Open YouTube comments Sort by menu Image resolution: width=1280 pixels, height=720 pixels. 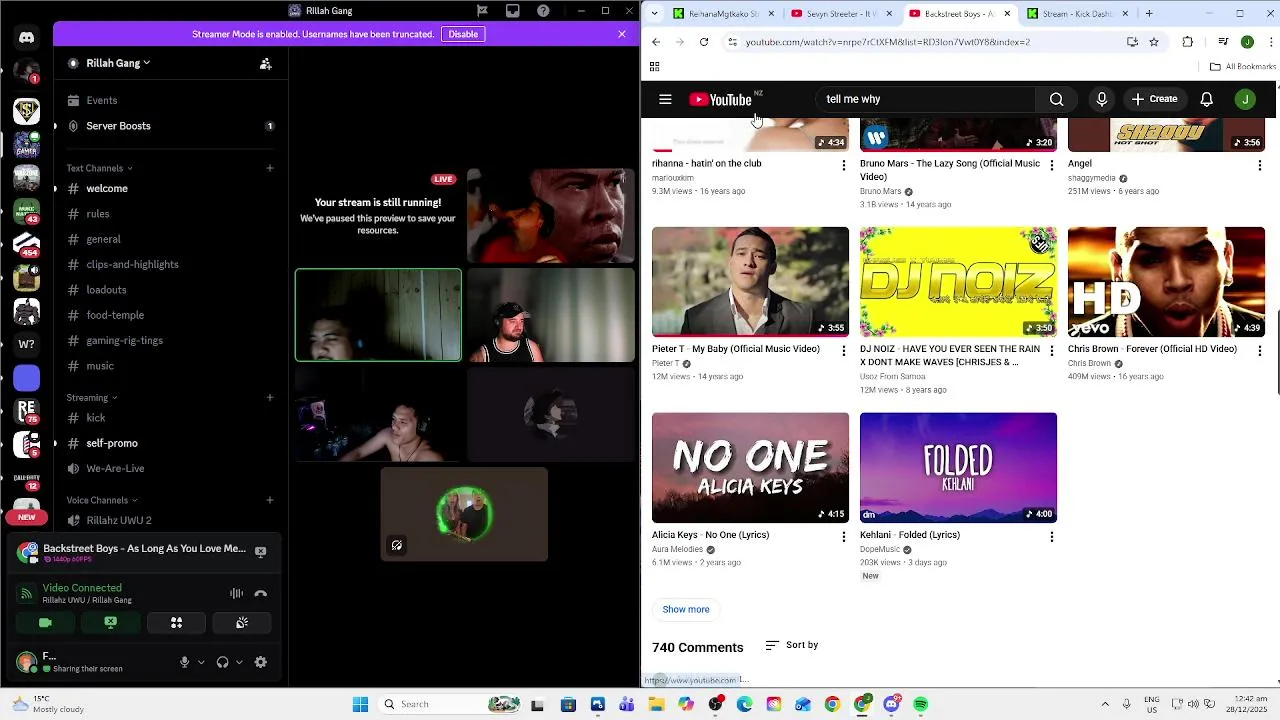(792, 646)
